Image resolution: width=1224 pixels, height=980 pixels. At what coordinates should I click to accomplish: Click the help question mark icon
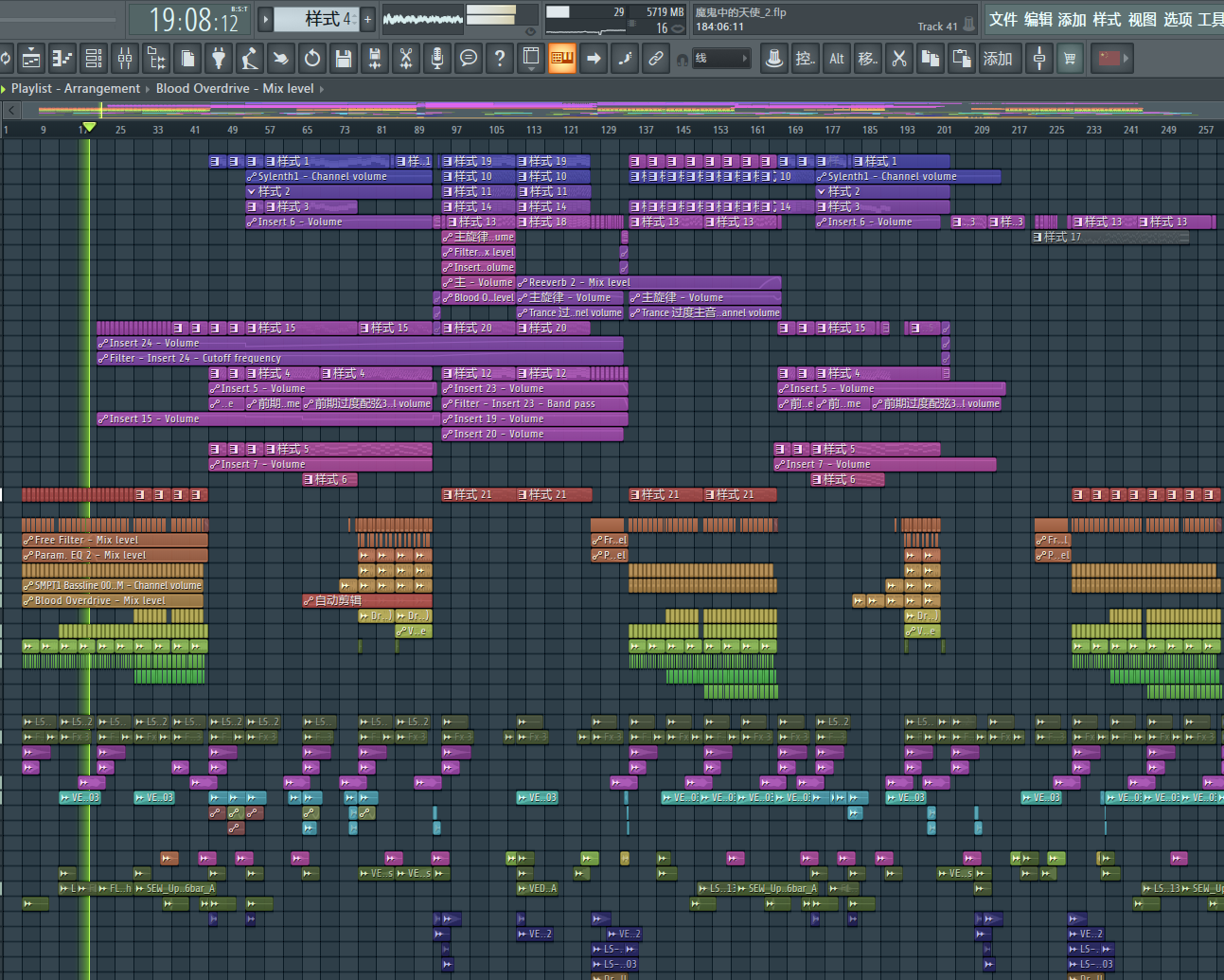pyautogui.click(x=500, y=59)
